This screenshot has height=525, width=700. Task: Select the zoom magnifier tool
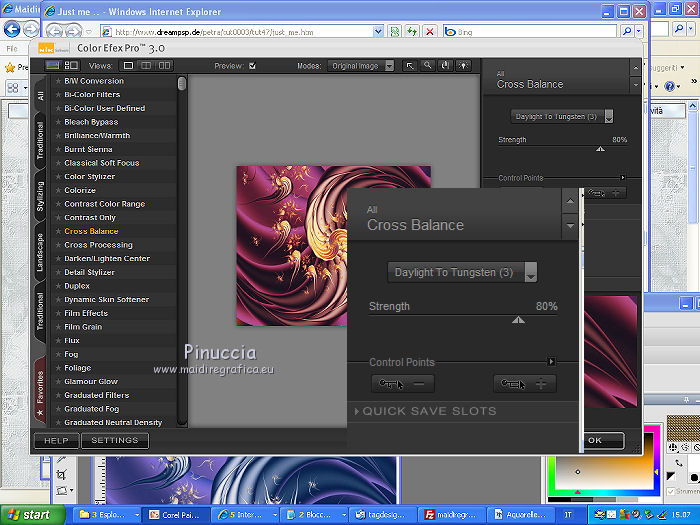(x=427, y=66)
